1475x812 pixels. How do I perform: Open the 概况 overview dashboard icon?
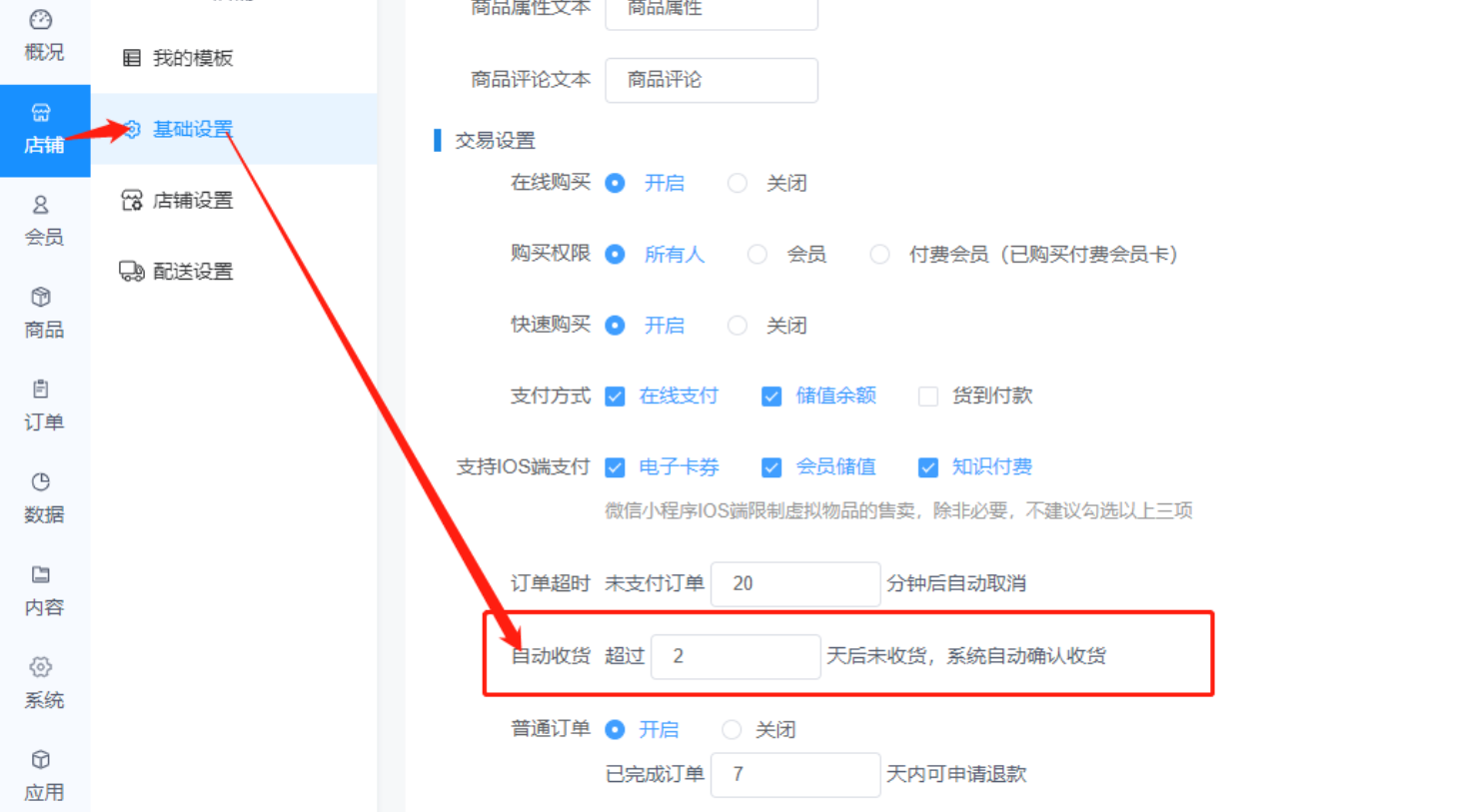[x=41, y=20]
